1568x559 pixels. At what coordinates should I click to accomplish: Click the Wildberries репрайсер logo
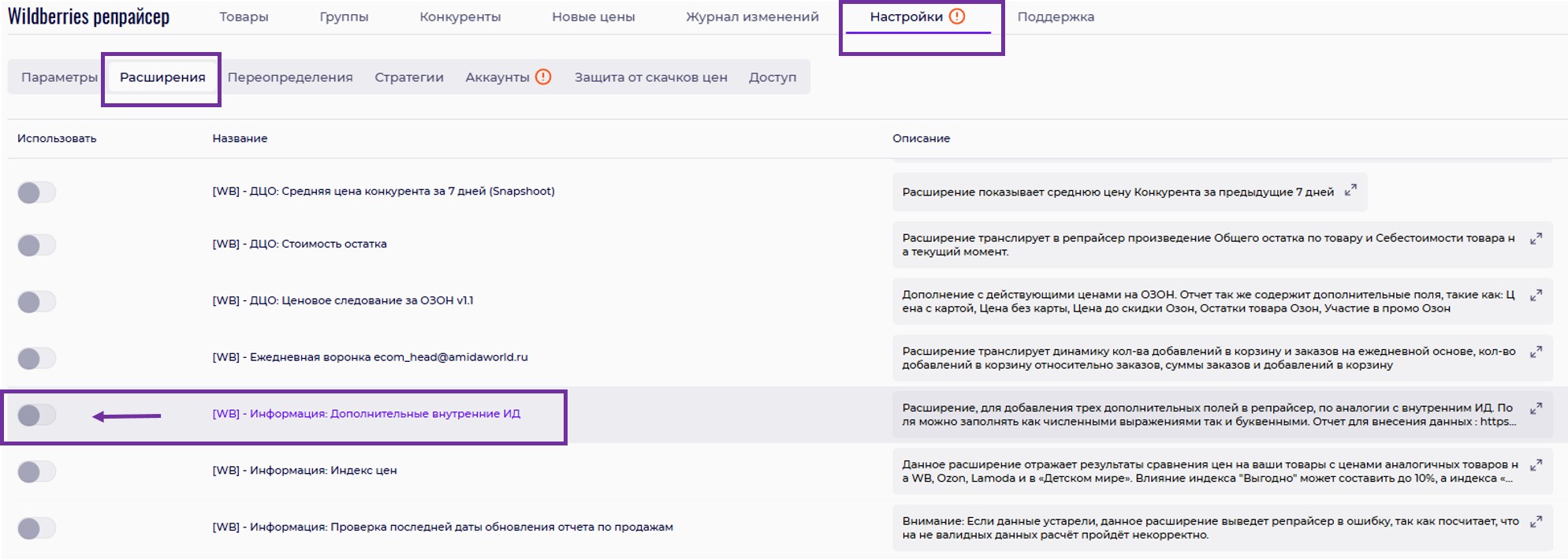[x=88, y=17]
